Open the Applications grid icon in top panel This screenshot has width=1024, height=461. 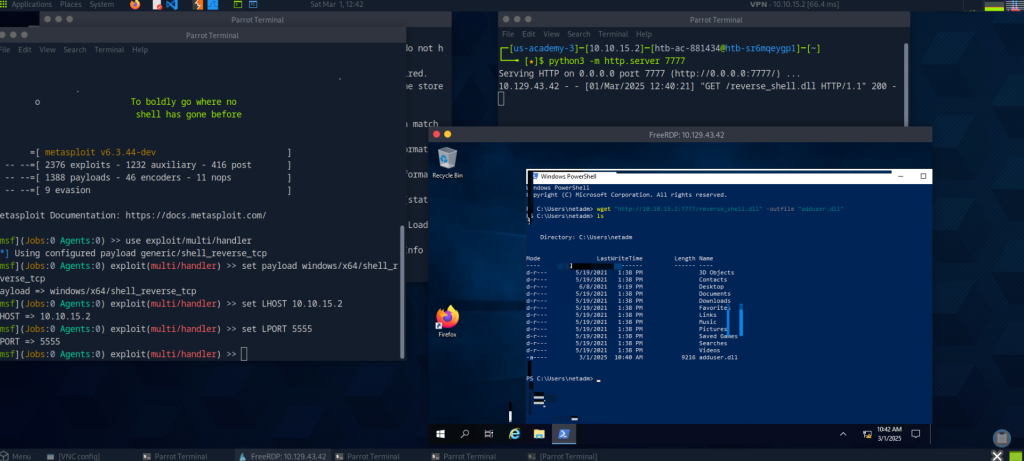click(5, 5)
